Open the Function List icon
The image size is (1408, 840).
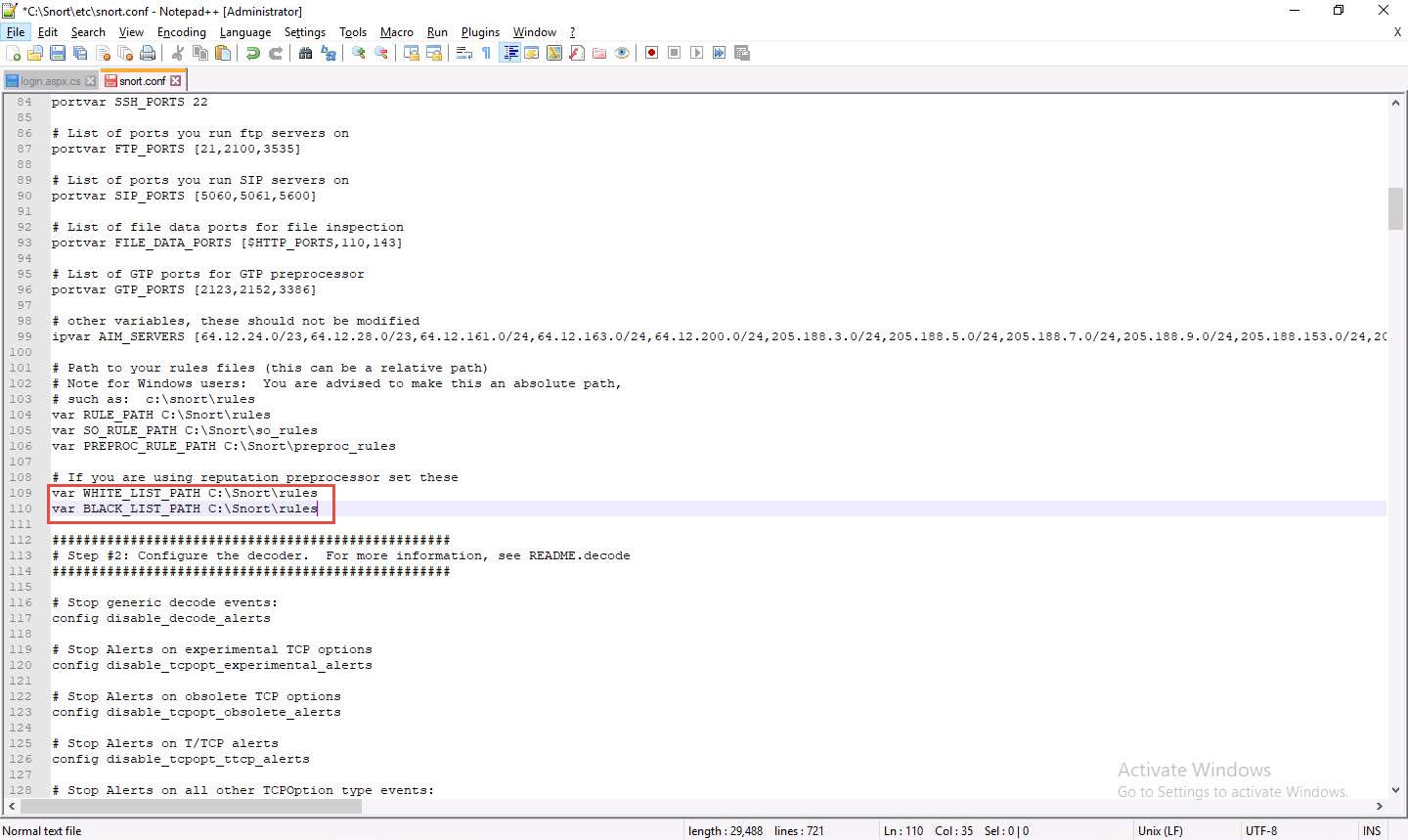tap(577, 53)
